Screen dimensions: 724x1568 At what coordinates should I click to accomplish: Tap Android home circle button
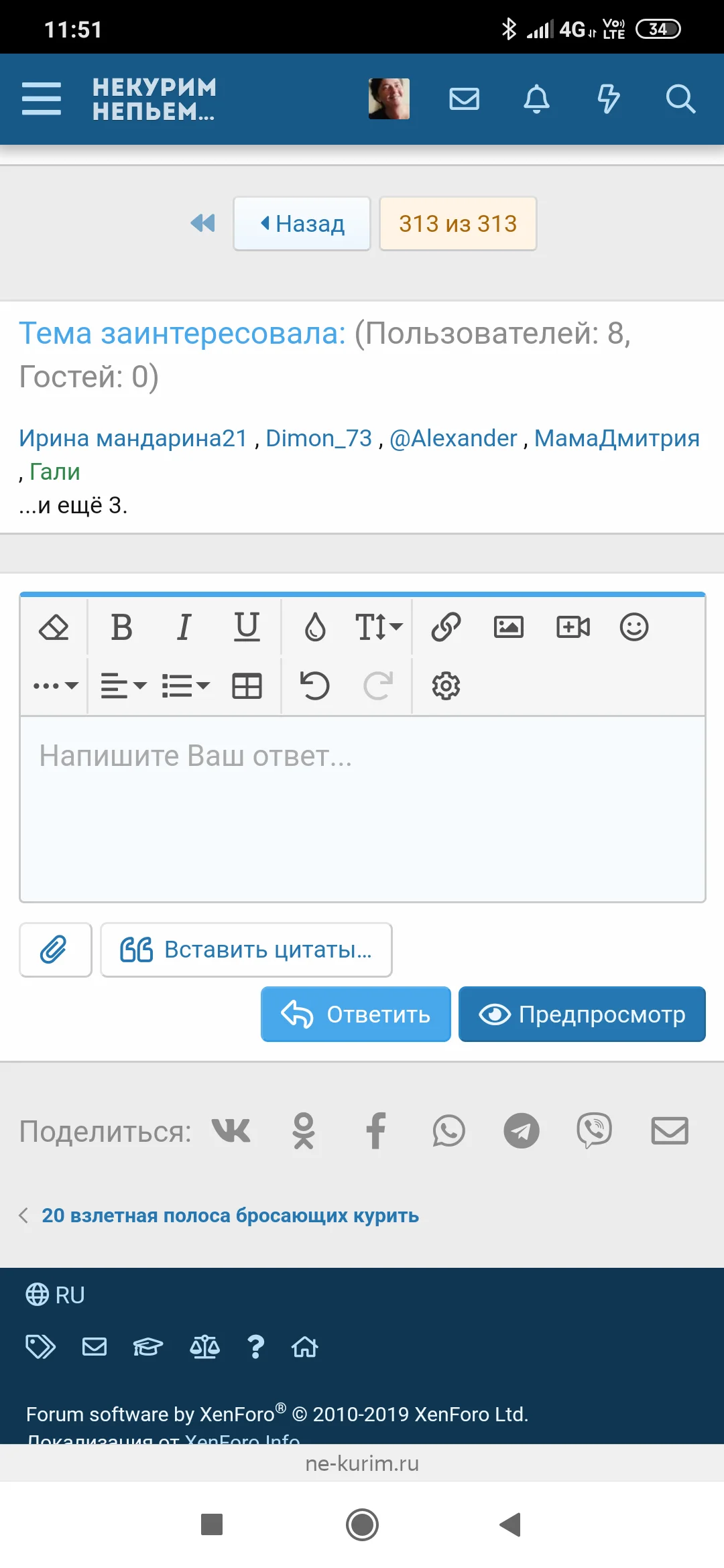pos(362,1524)
